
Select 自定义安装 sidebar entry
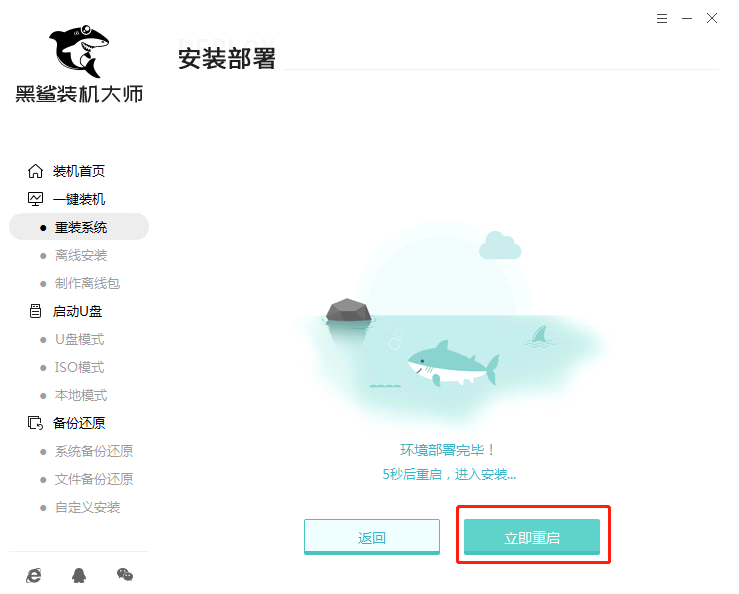(x=87, y=507)
